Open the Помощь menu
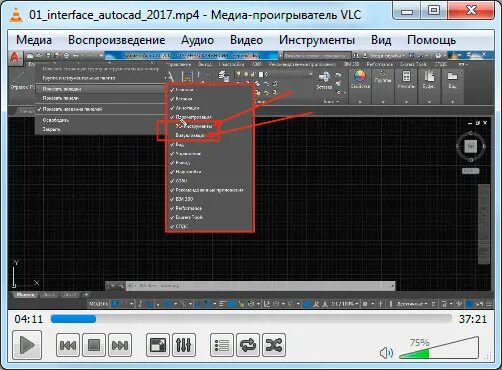Image resolution: width=502 pixels, height=370 pixels. tap(431, 40)
